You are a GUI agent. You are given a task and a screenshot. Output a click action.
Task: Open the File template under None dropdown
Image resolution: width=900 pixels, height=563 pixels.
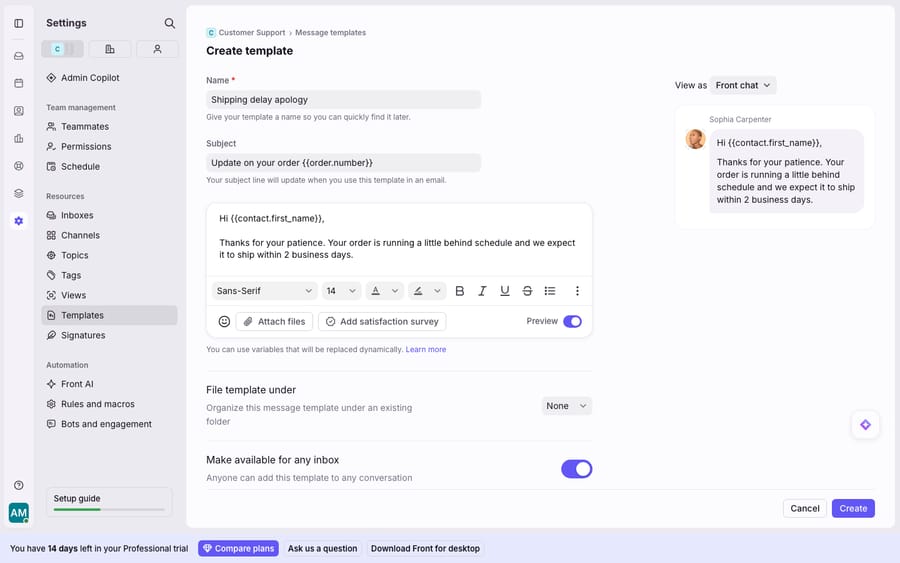(x=567, y=406)
